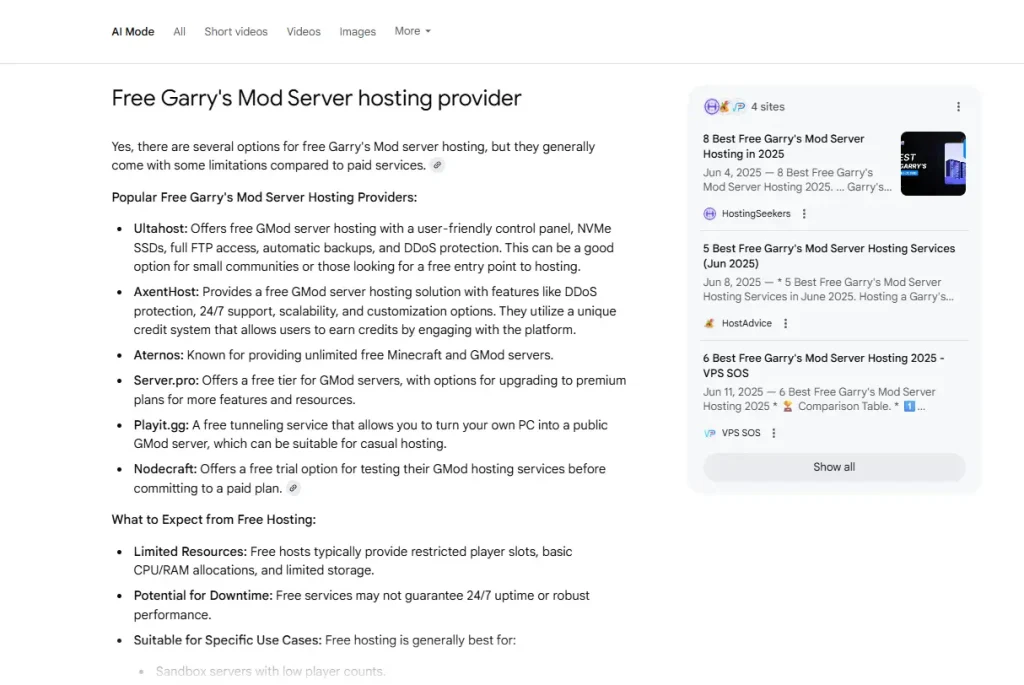1024x685 pixels.
Task: Go to the Short videos tab
Action: 236,31
